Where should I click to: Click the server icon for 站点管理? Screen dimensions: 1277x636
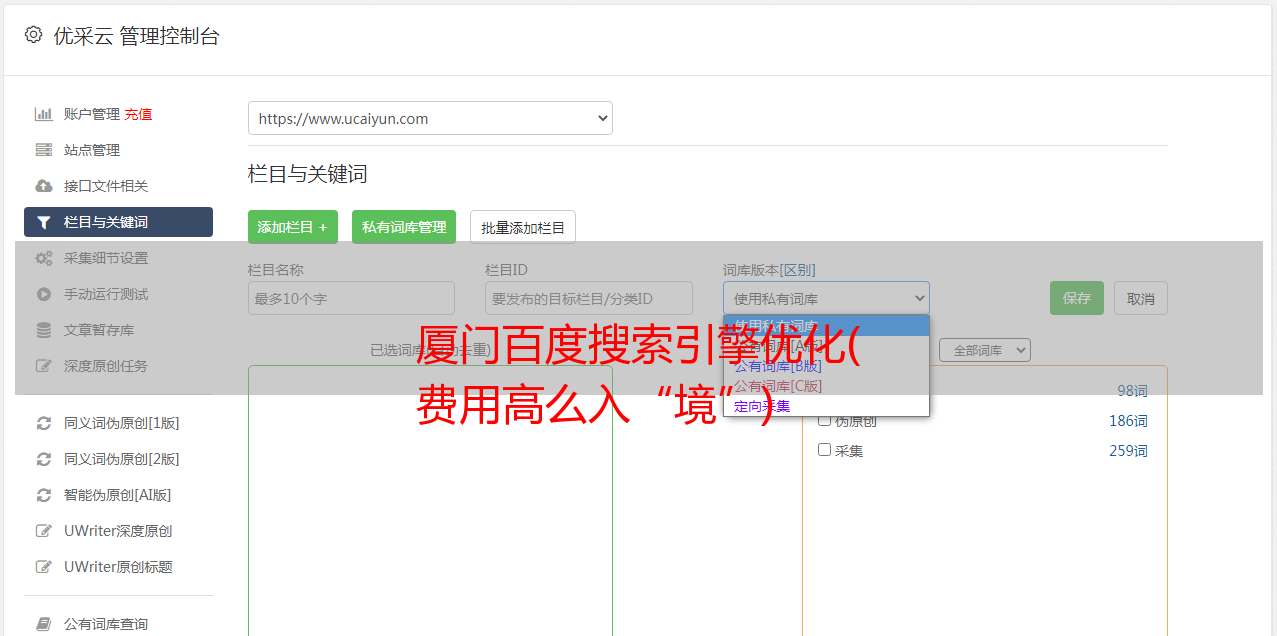coord(43,150)
